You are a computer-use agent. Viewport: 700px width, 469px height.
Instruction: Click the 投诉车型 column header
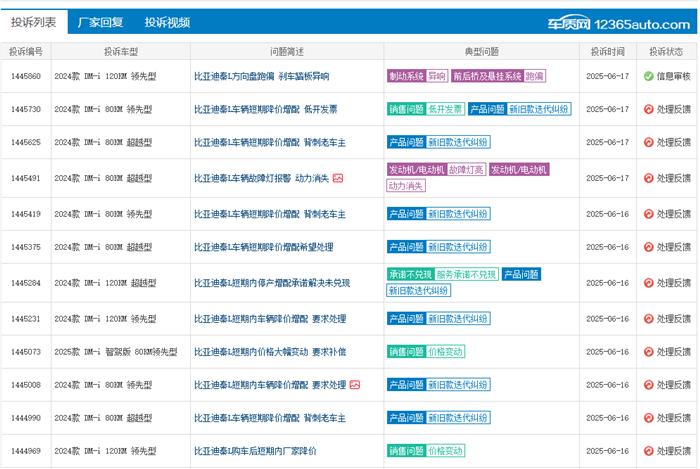121,52
